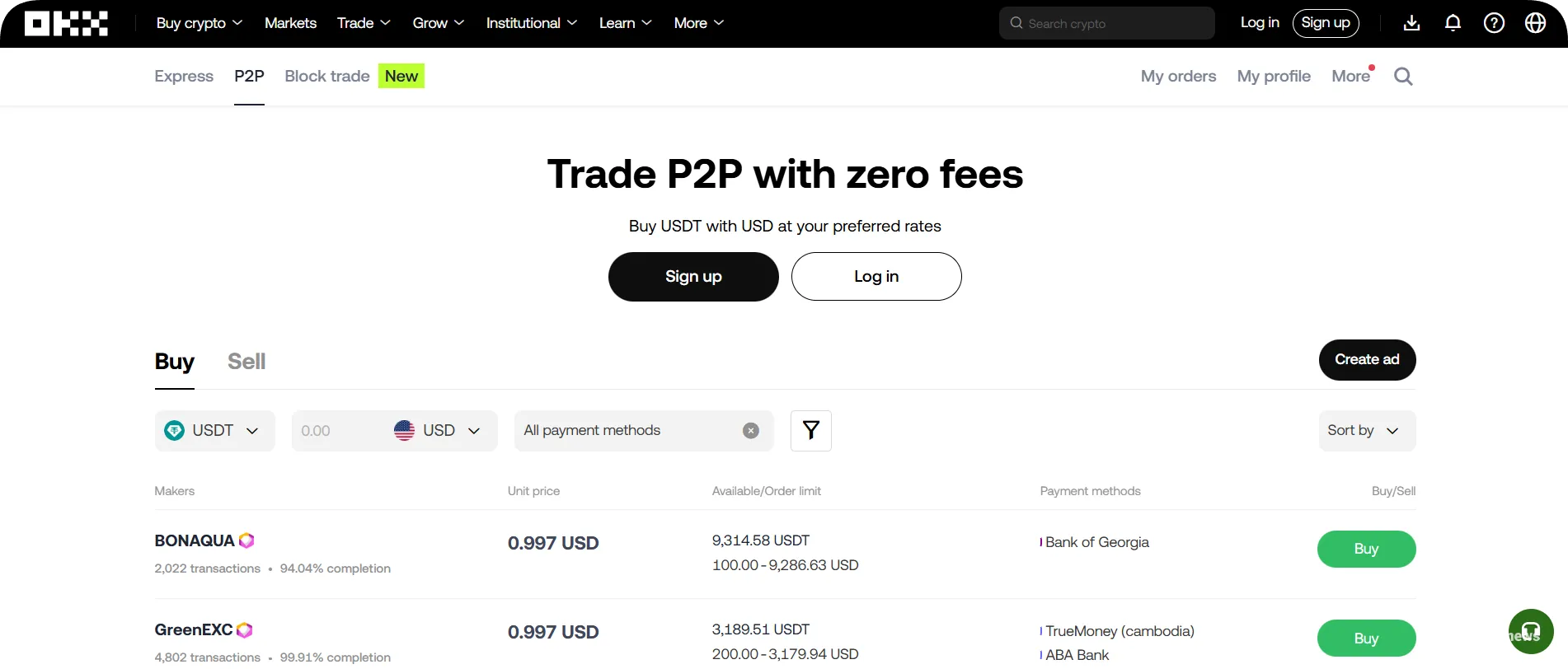Viewport: 1568px width, 669px height.
Task: Open the OKX homepage via logo
Action: tap(66, 22)
